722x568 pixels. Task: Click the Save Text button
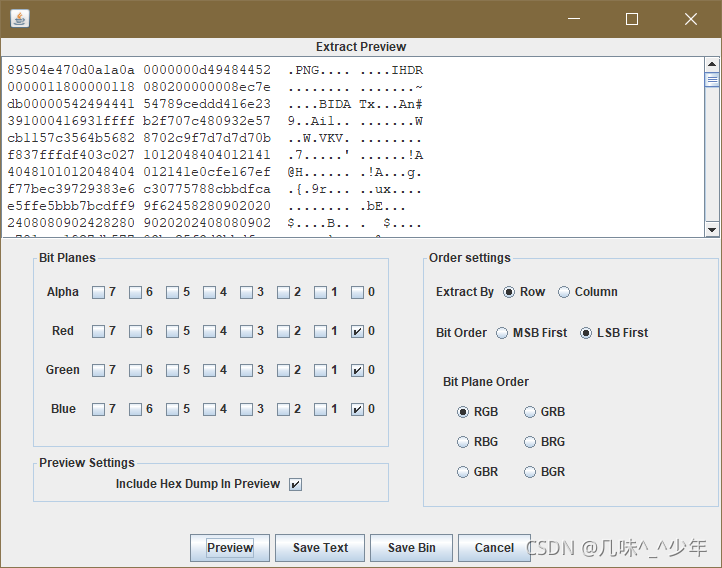pyautogui.click(x=320, y=548)
